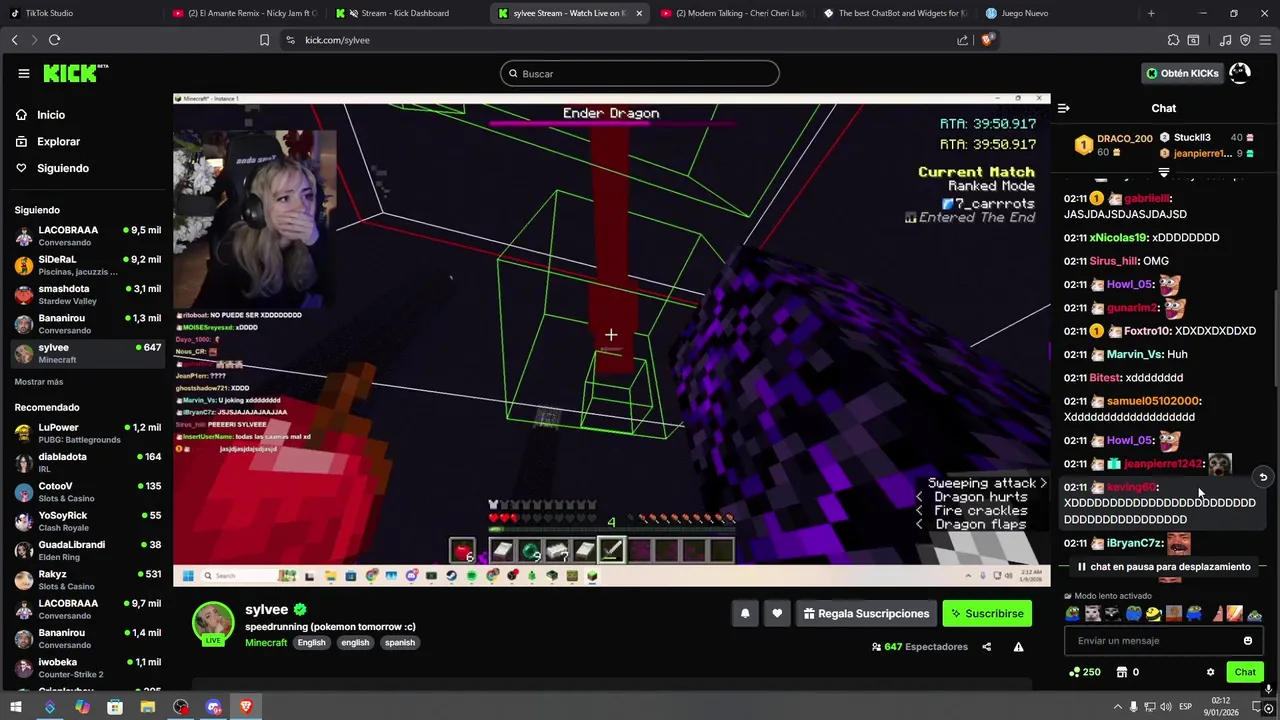Follow sylvee with the heart button
This screenshot has width=1280, height=720.
click(x=777, y=613)
